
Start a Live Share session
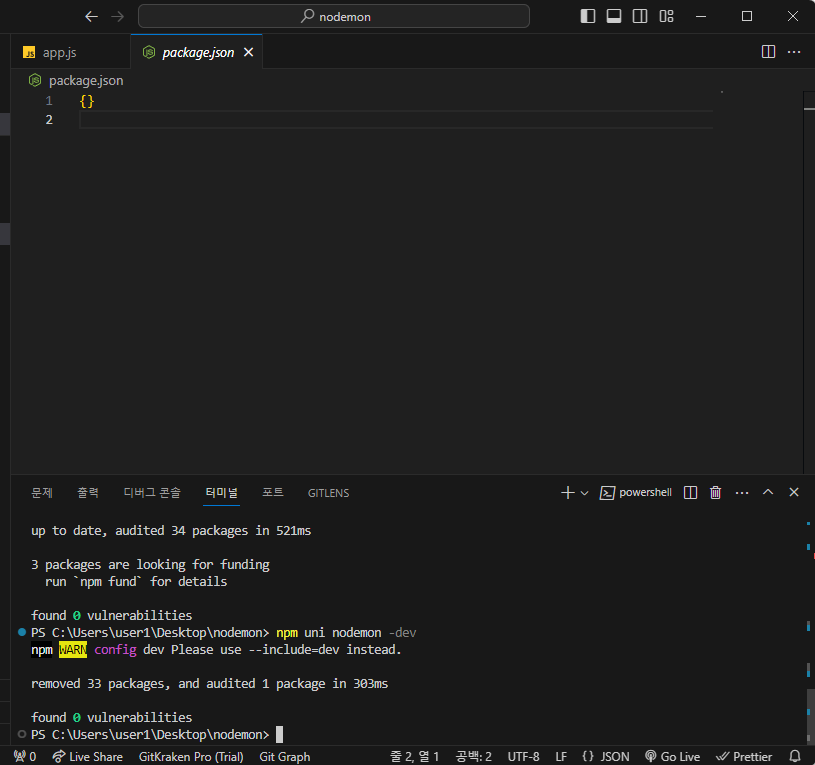[x=87, y=757]
